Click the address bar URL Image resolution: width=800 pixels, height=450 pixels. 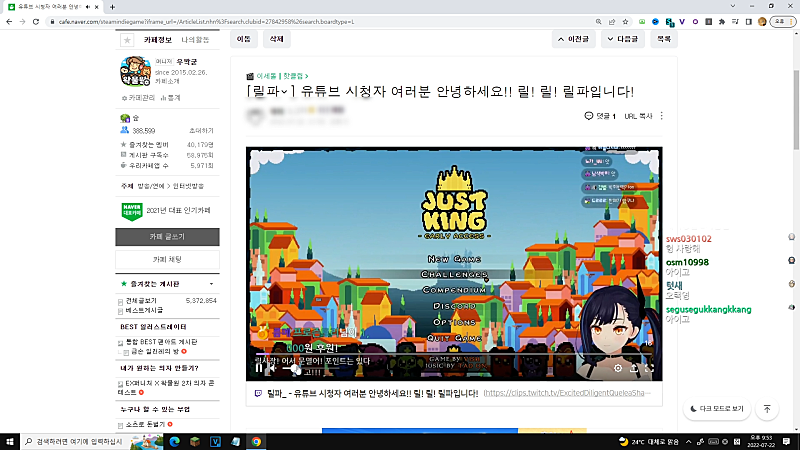pyautogui.click(x=206, y=22)
